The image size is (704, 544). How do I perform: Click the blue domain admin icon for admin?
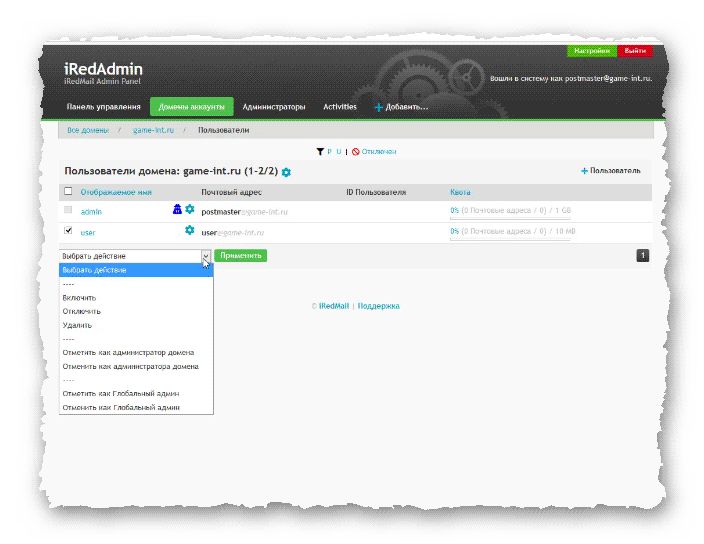click(177, 209)
